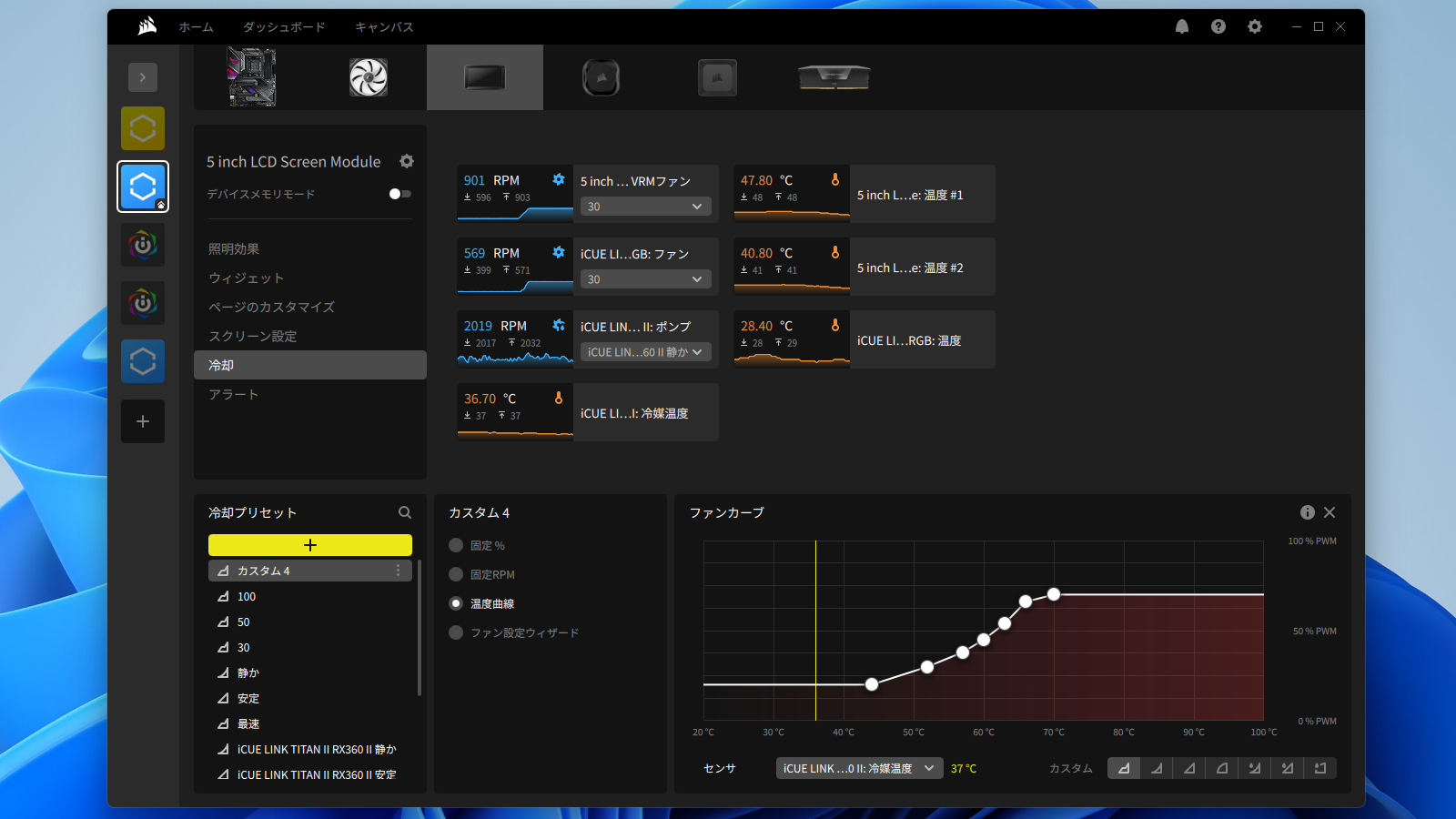Screen dimensions: 1456x819
Task: Apply the first fan curve shape preset icon
Action: [x=1124, y=768]
